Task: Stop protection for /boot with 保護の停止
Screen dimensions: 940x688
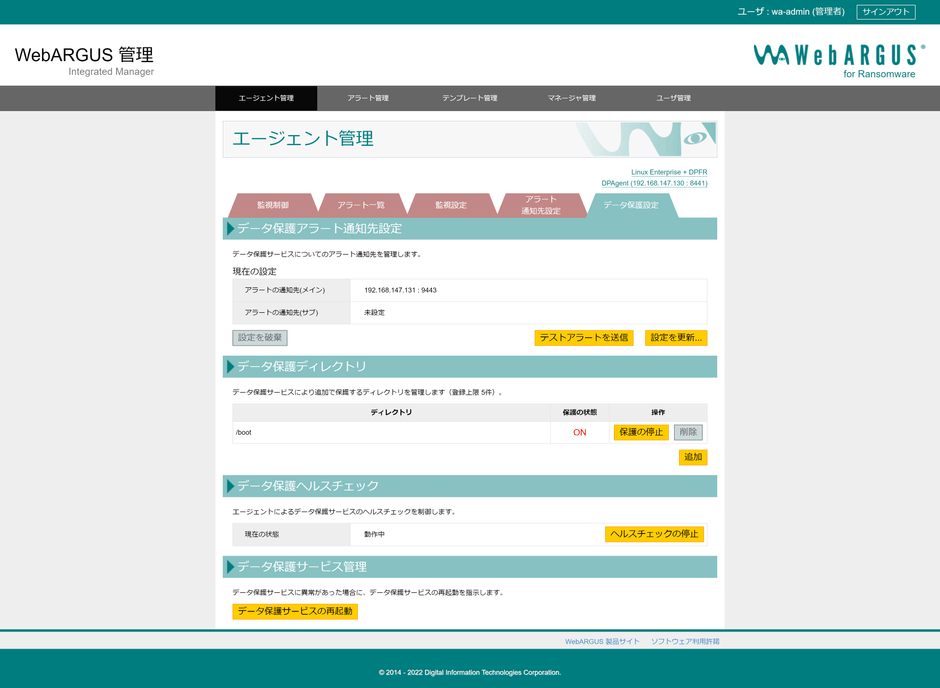Action: (641, 432)
